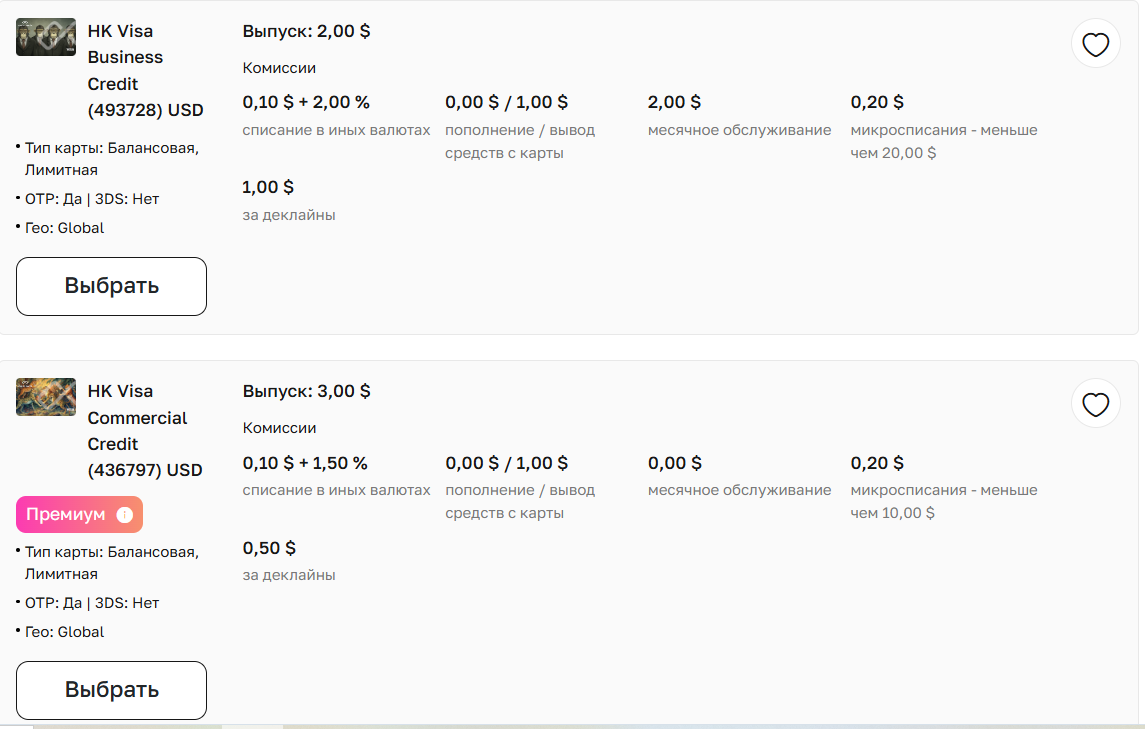The image size is (1145, 729).
Task: Click '0,20 $' value in Commercial Credit card
Action: pyautogui.click(x=877, y=463)
